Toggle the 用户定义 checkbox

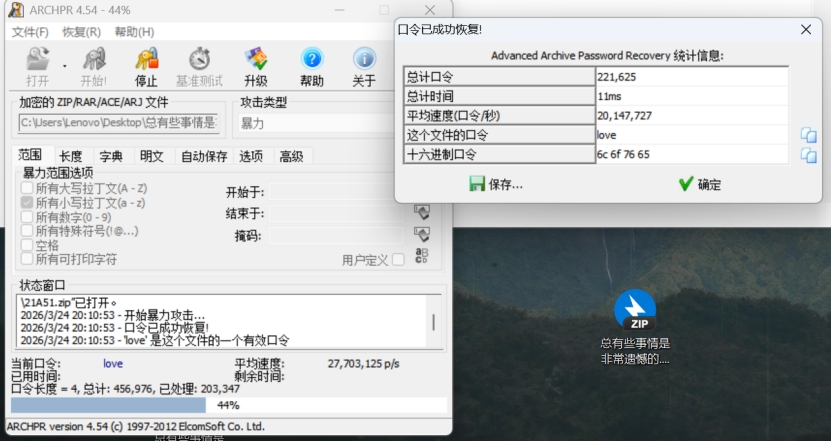398,259
